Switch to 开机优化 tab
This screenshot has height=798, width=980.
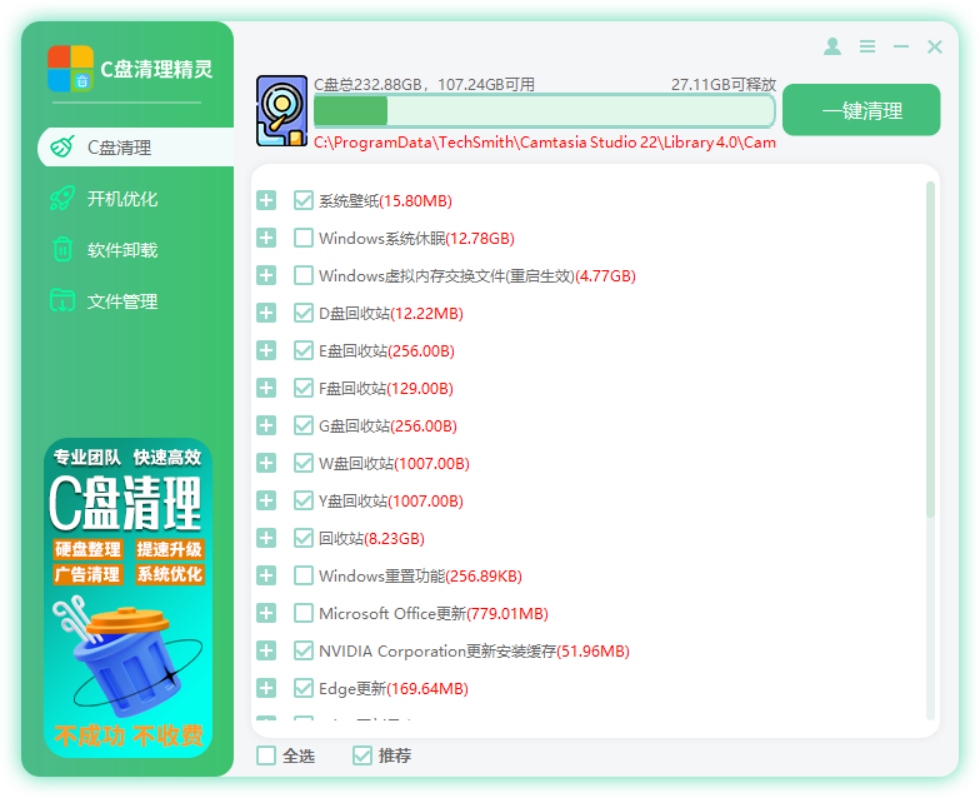point(122,199)
